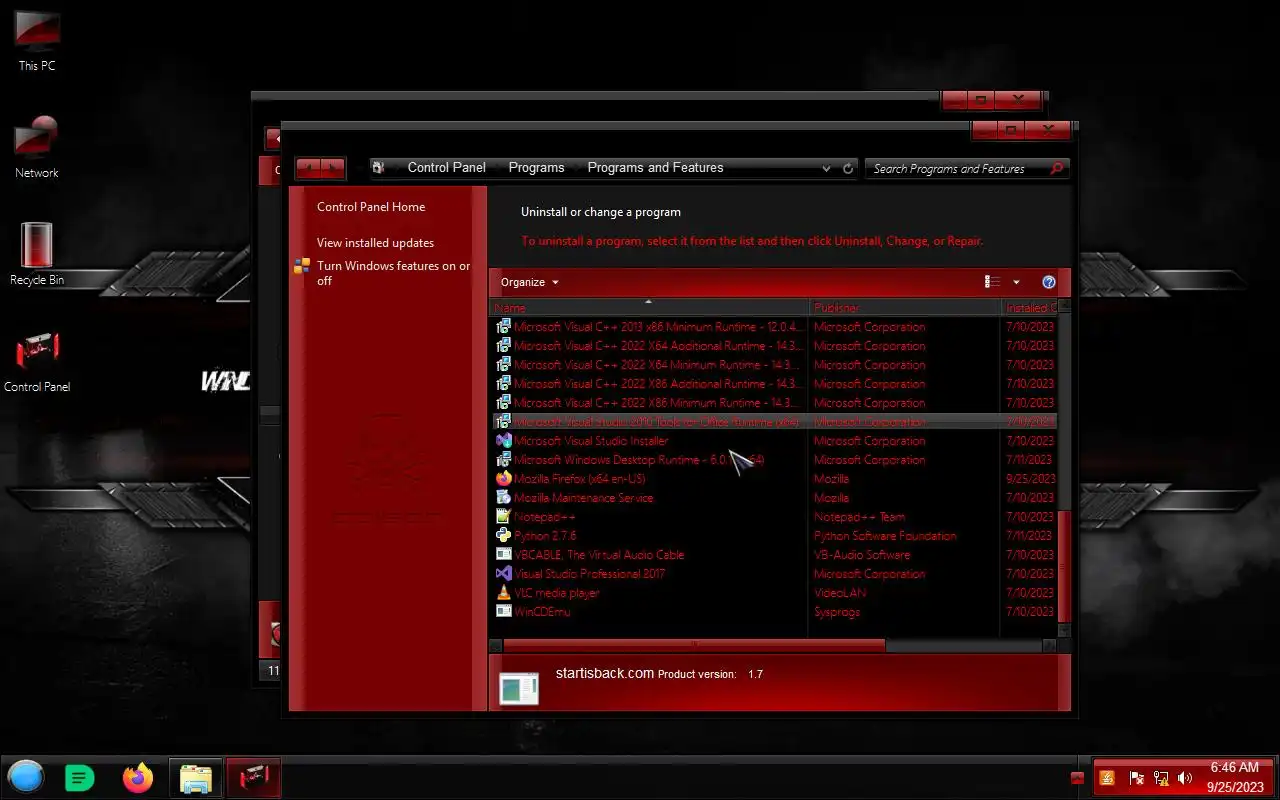This screenshot has height=800, width=1280.
Task: Click the change view icon
Action: tap(992, 283)
